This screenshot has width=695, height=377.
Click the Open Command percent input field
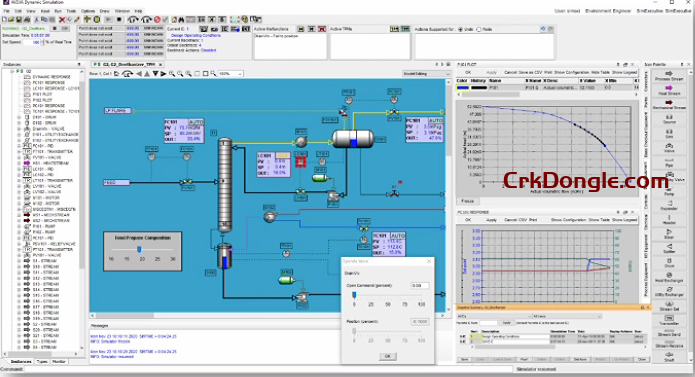click(419, 286)
